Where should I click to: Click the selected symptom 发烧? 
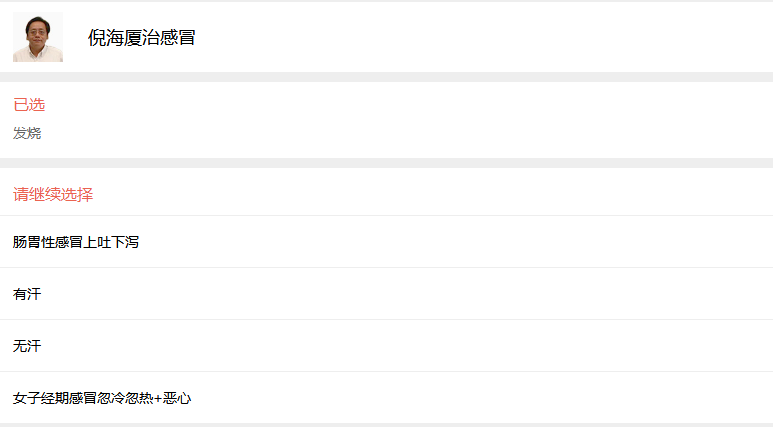[x=27, y=133]
